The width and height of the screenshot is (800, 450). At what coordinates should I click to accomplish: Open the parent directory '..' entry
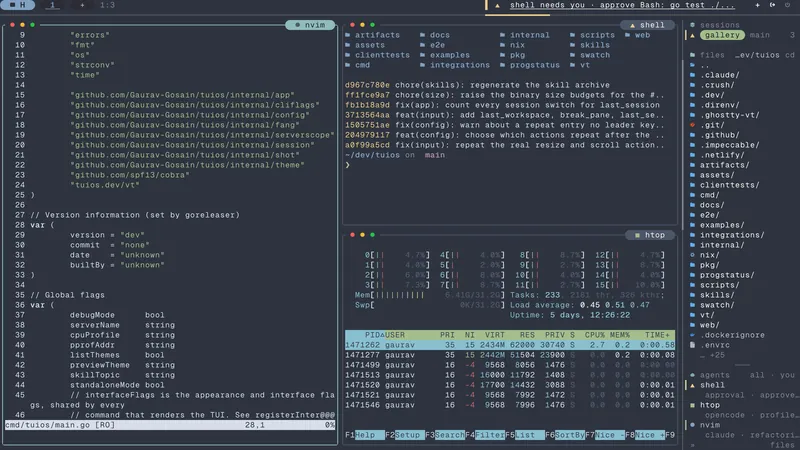pos(705,65)
